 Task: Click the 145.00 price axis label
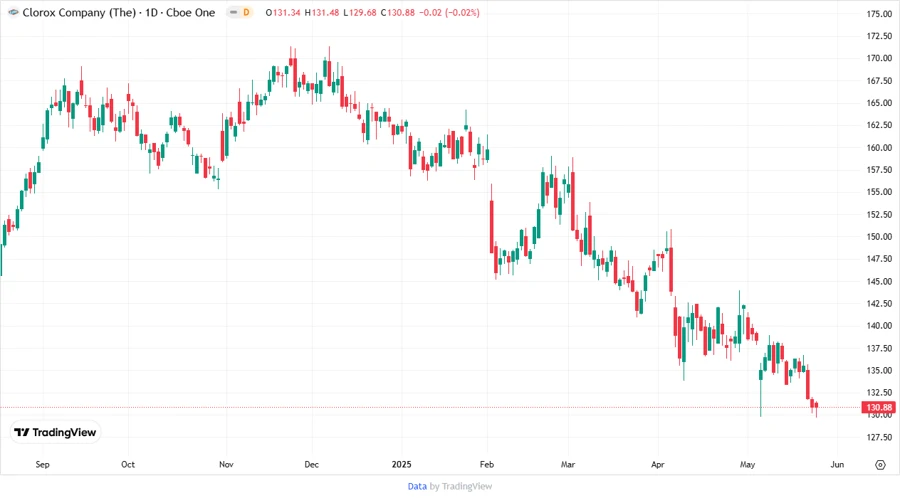879,281
